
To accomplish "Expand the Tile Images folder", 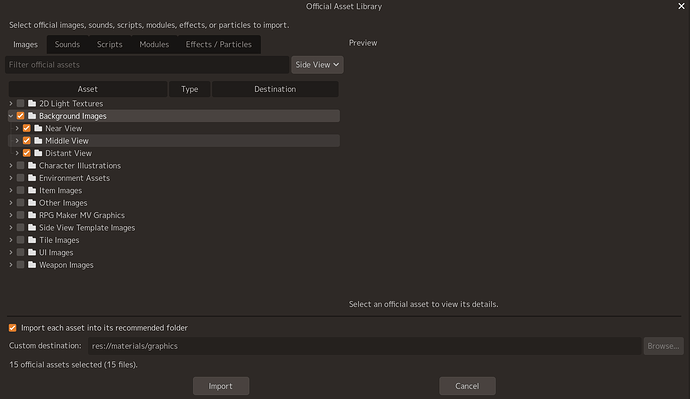I will coord(11,240).
